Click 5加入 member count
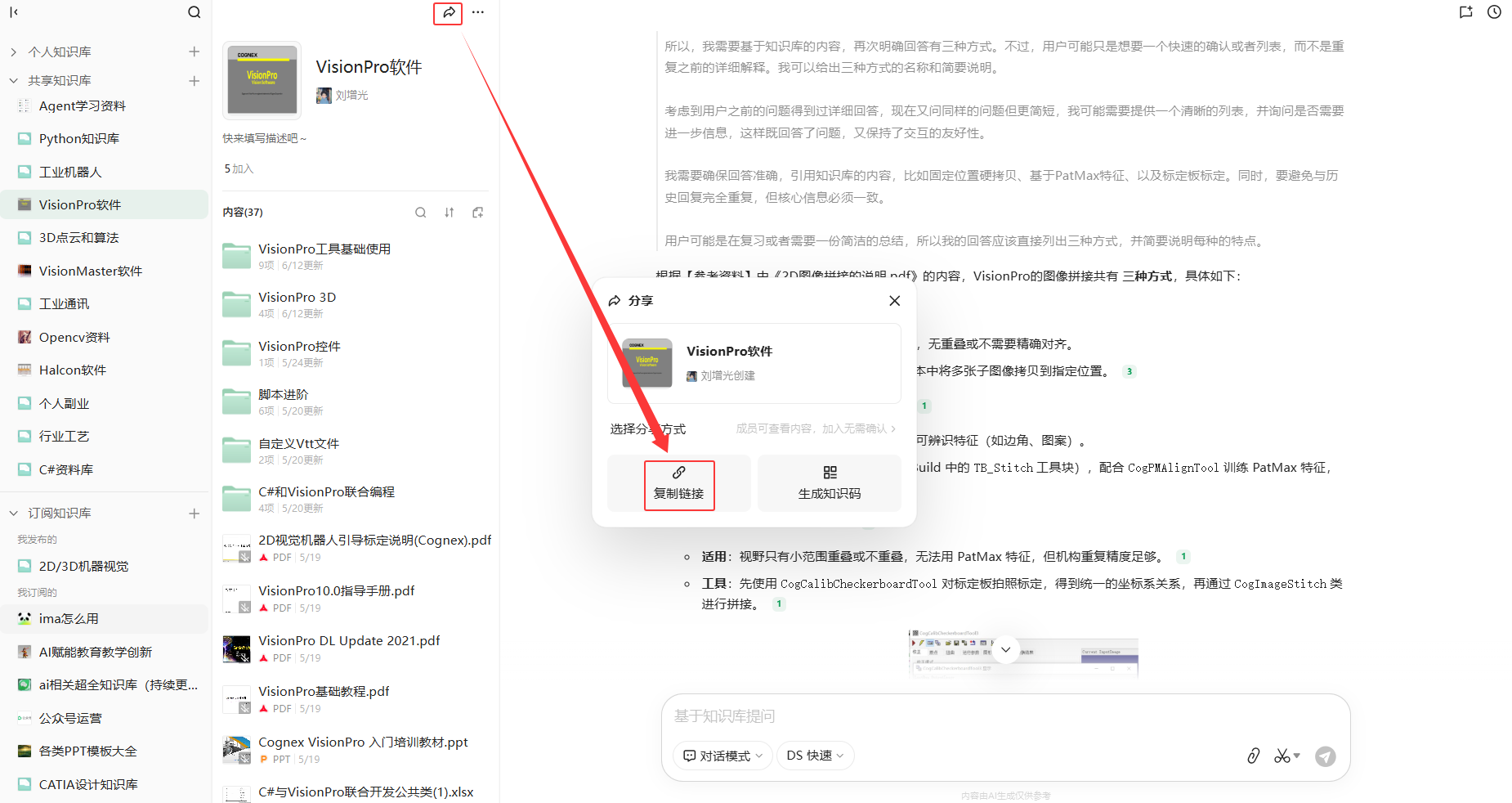The width and height of the screenshot is (1512, 803). (239, 168)
